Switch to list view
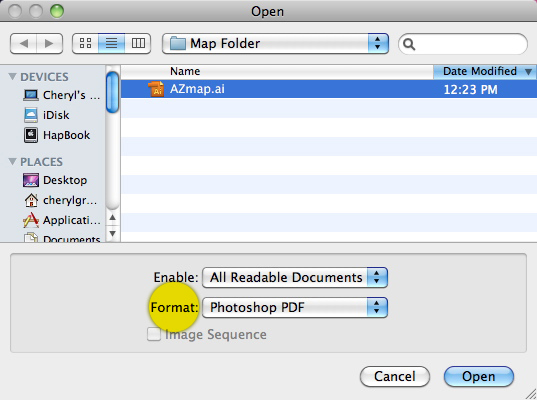This screenshot has width=537, height=400. [111, 43]
